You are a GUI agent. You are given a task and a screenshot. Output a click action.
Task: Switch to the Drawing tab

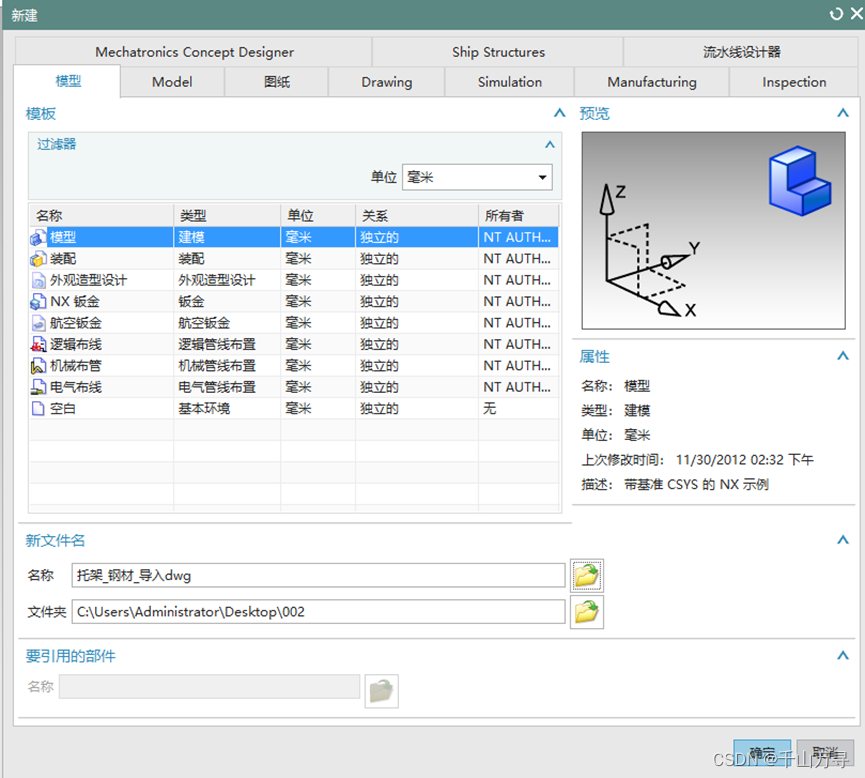click(x=386, y=82)
